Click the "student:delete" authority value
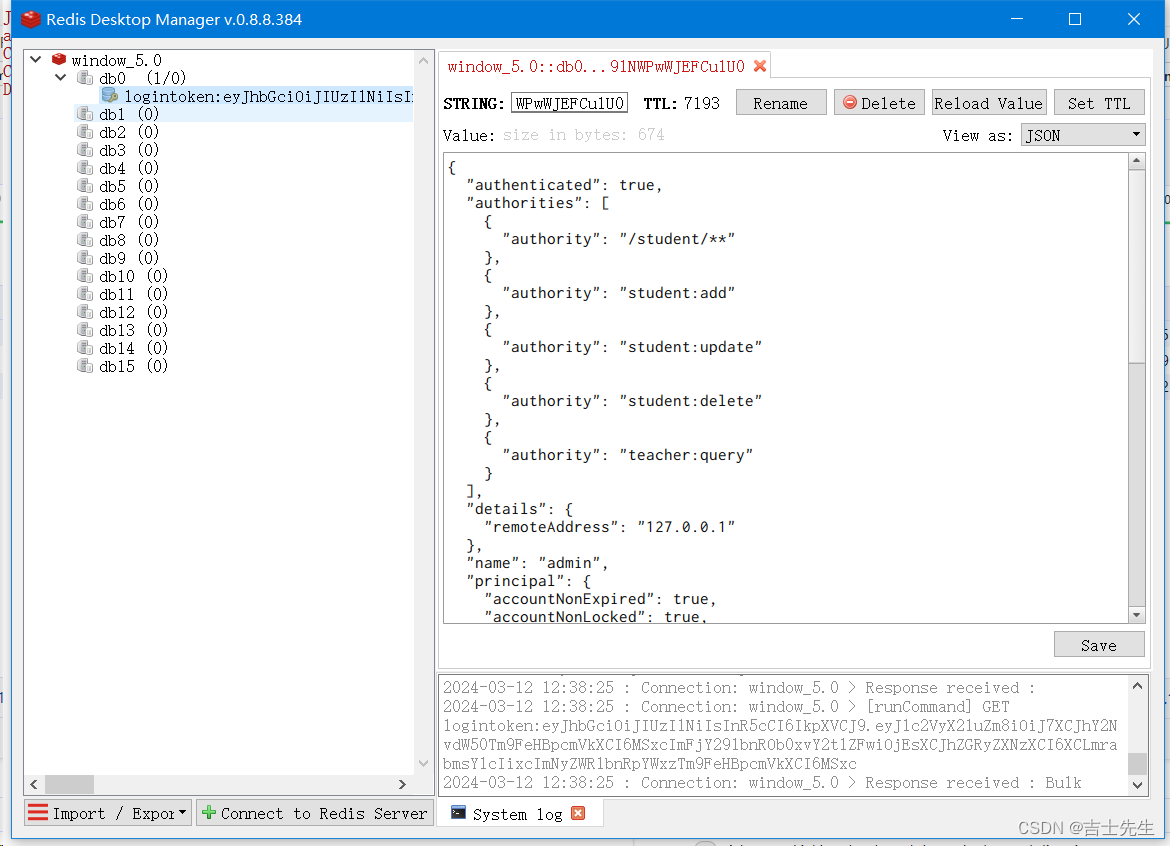Viewport: 1170px width, 846px height. (x=690, y=401)
